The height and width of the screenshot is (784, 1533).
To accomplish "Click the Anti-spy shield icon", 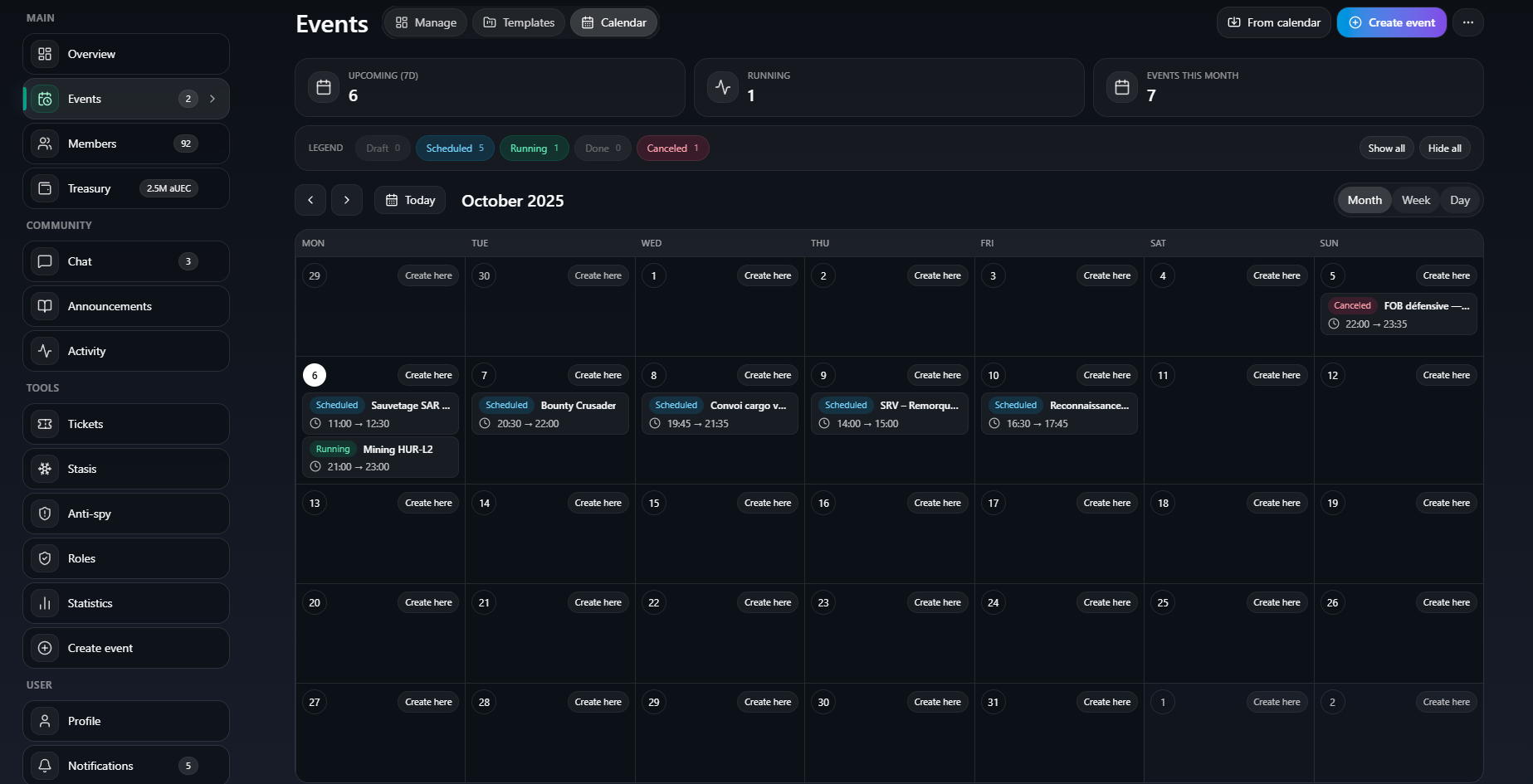I will click(45, 514).
